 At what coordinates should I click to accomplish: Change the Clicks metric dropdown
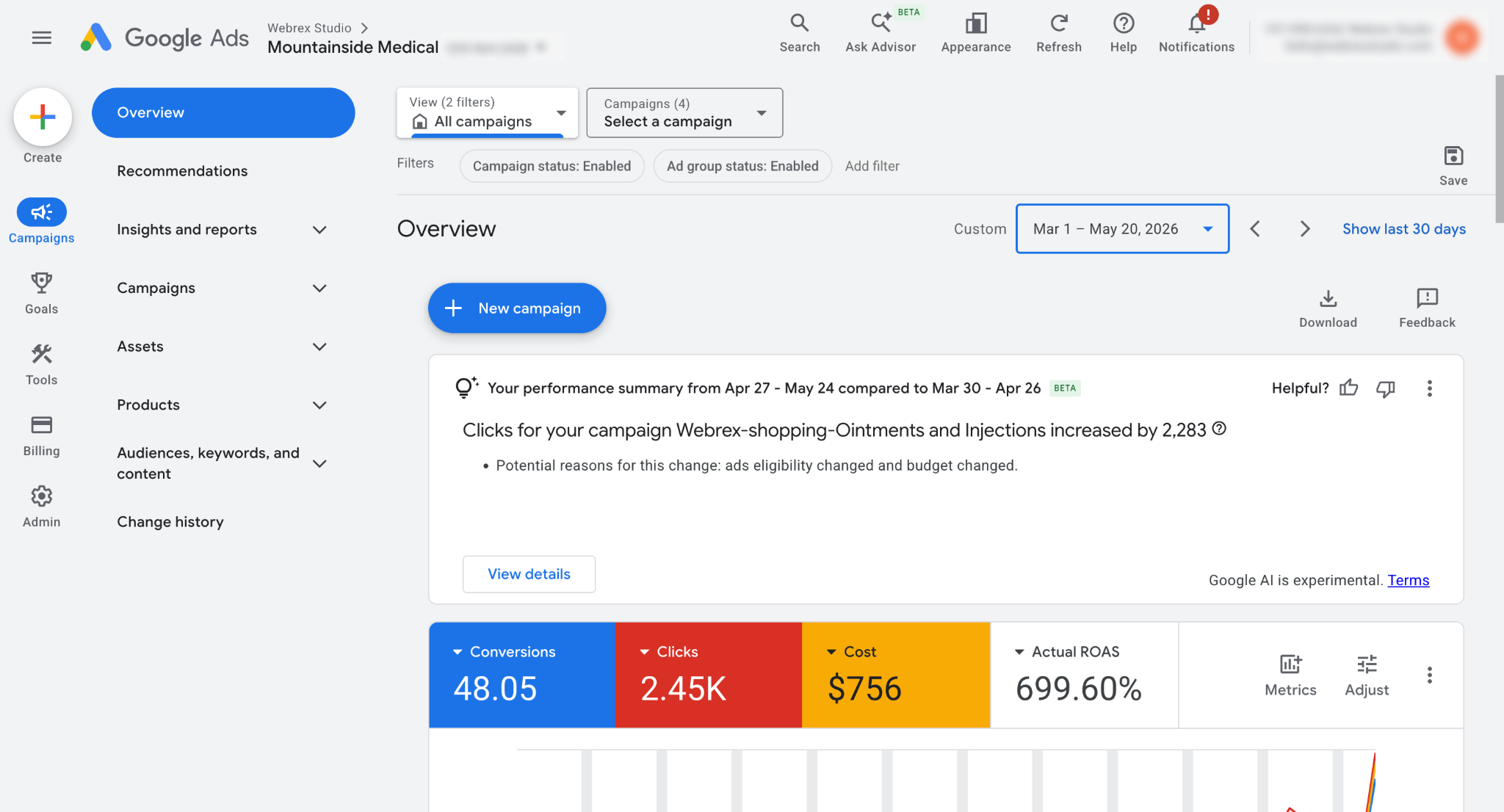coord(669,652)
